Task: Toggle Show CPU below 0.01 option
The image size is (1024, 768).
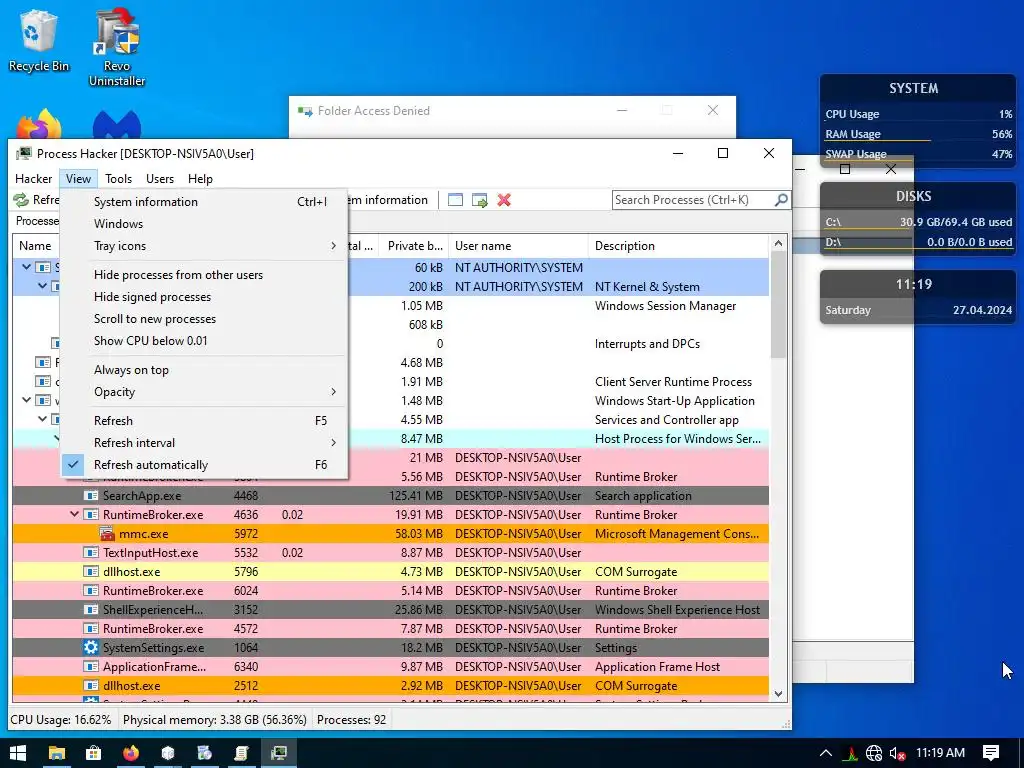Action: [x=203, y=341]
